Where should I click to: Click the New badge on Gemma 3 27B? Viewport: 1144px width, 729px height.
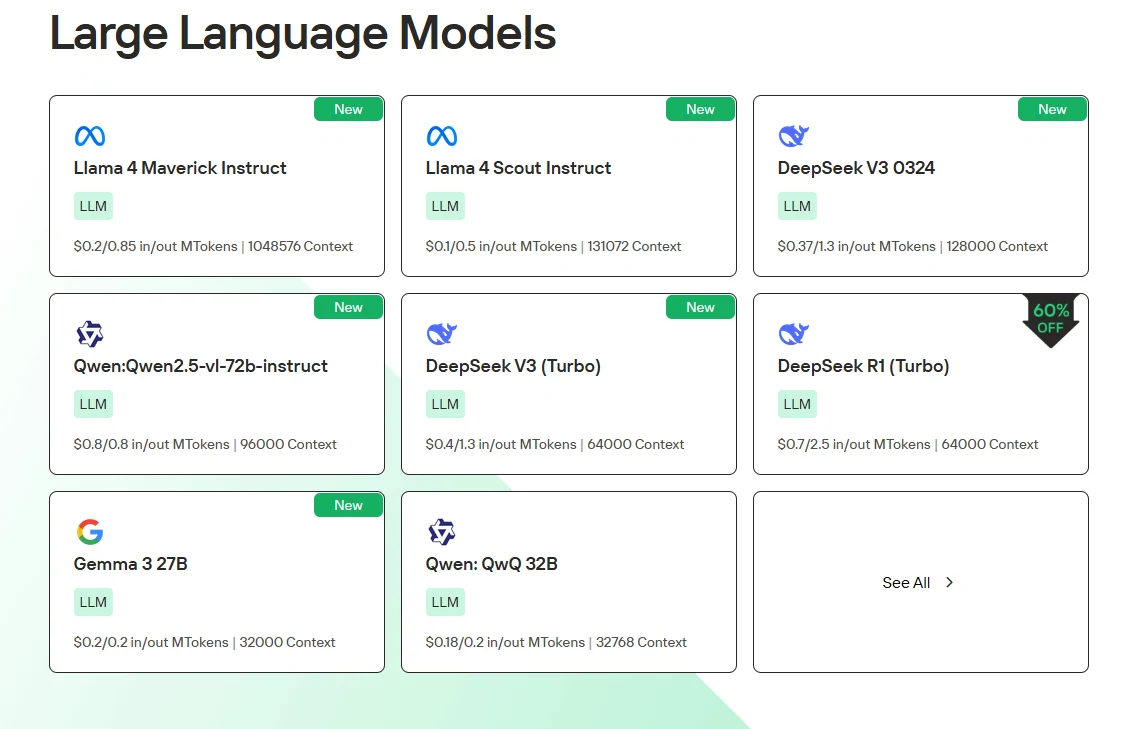(x=349, y=505)
